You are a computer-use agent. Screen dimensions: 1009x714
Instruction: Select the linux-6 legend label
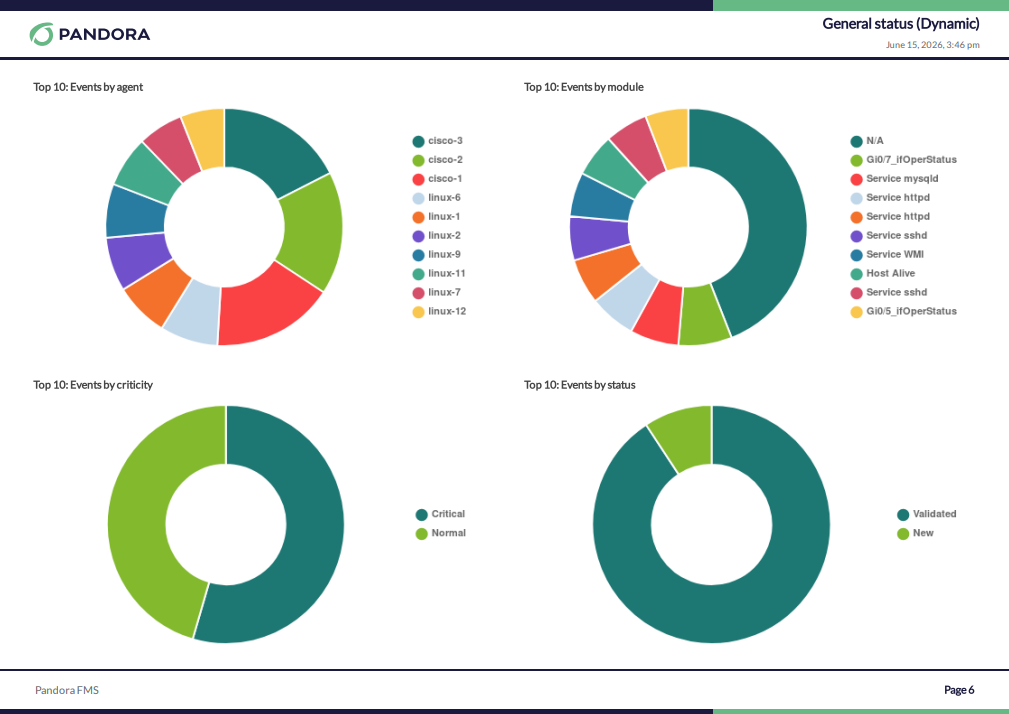click(x=445, y=197)
